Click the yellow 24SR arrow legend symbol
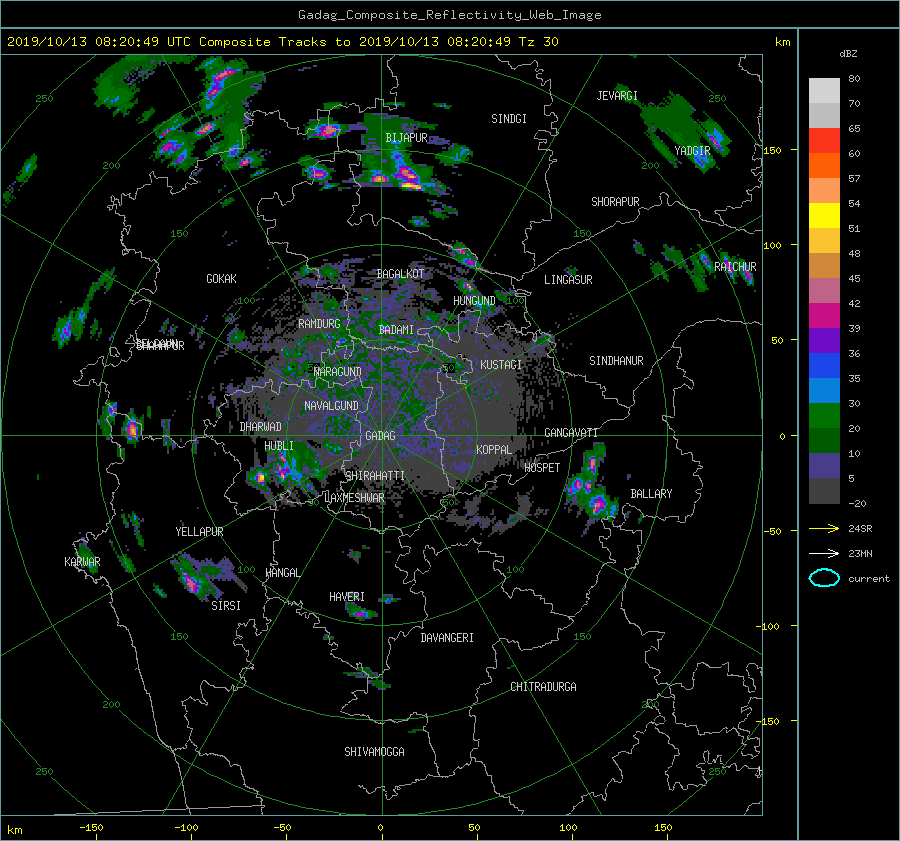 [x=824, y=528]
